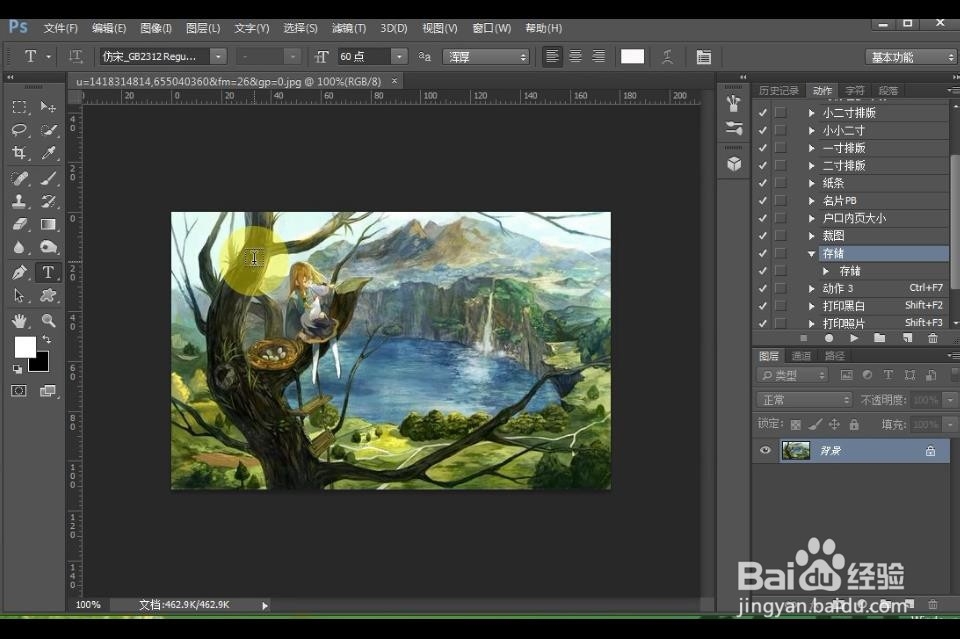
Task: Open the 滤镜(T) menu
Action: [348, 28]
